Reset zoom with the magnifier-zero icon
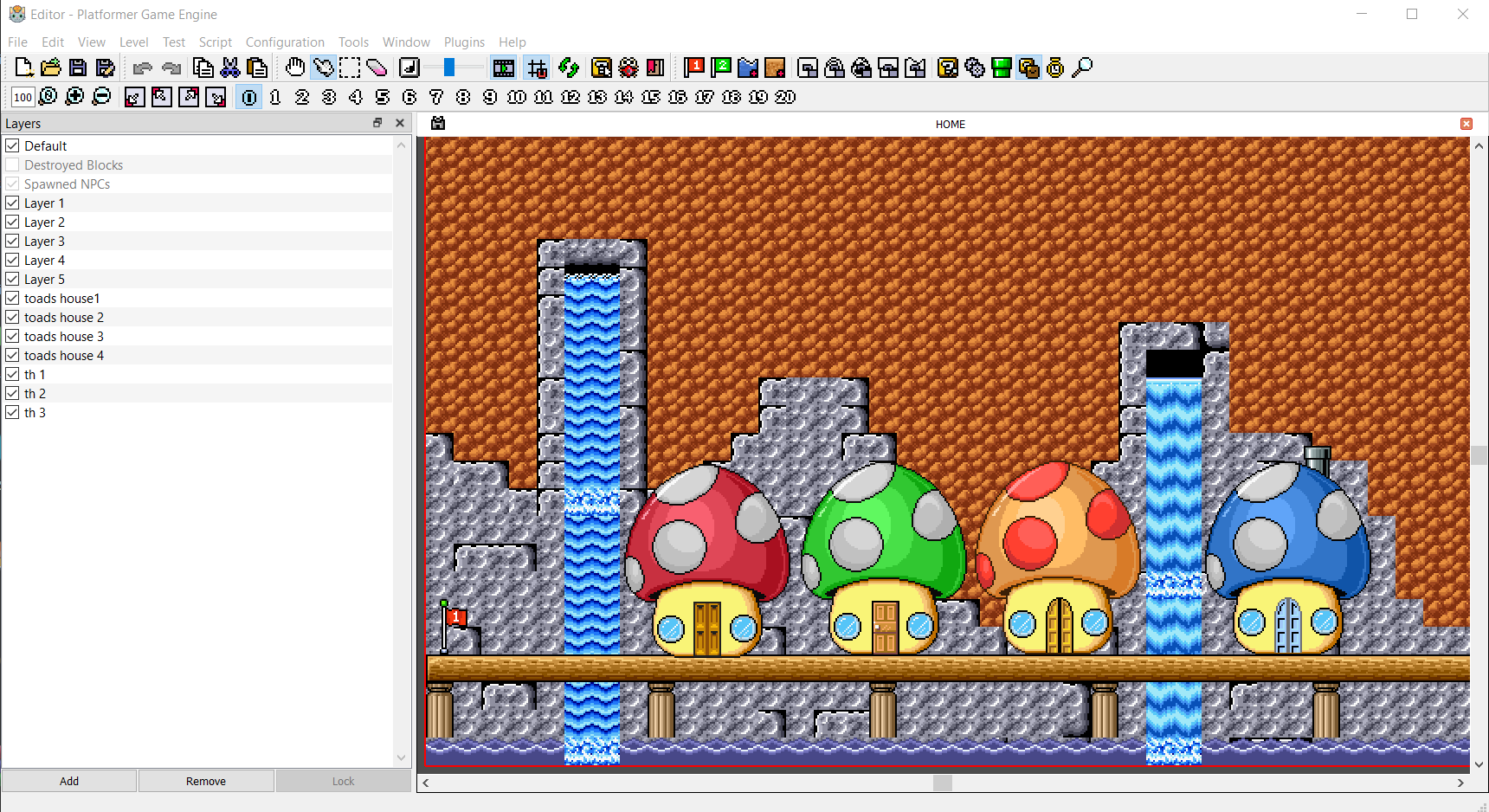The height and width of the screenshot is (812, 1489). [48, 97]
